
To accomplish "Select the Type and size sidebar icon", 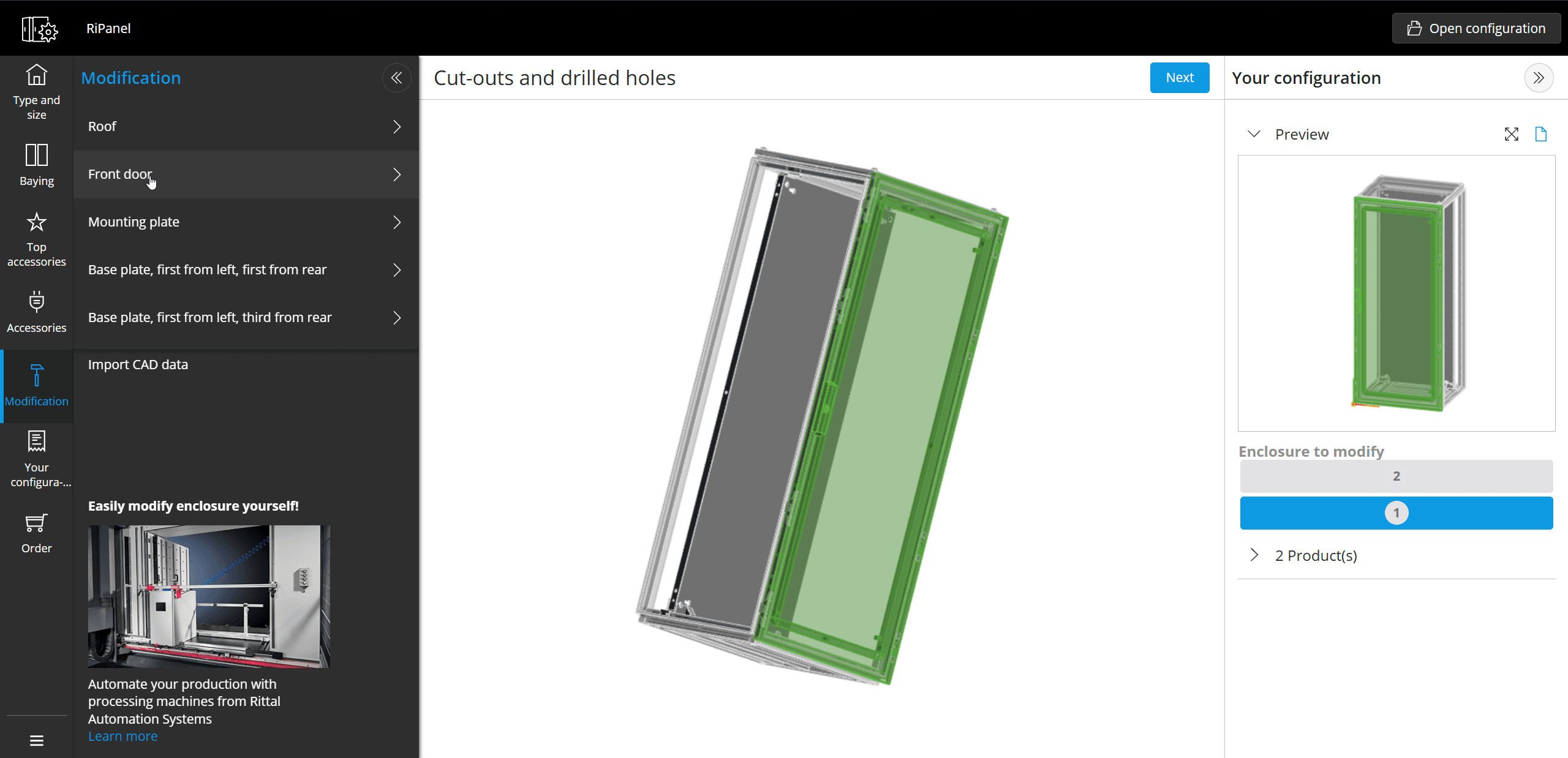I will (x=36, y=91).
